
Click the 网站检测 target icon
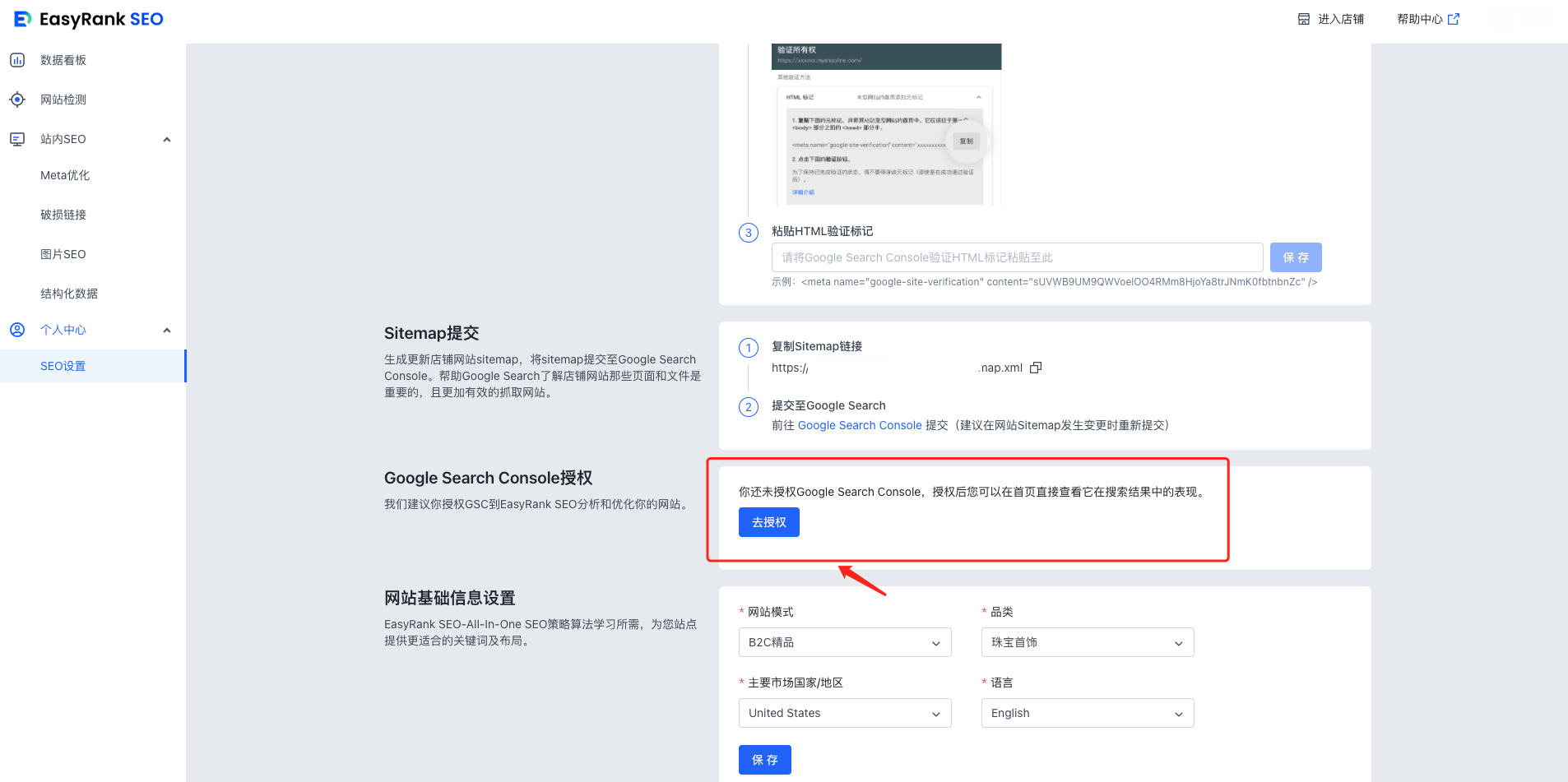pyautogui.click(x=17, y=99)
